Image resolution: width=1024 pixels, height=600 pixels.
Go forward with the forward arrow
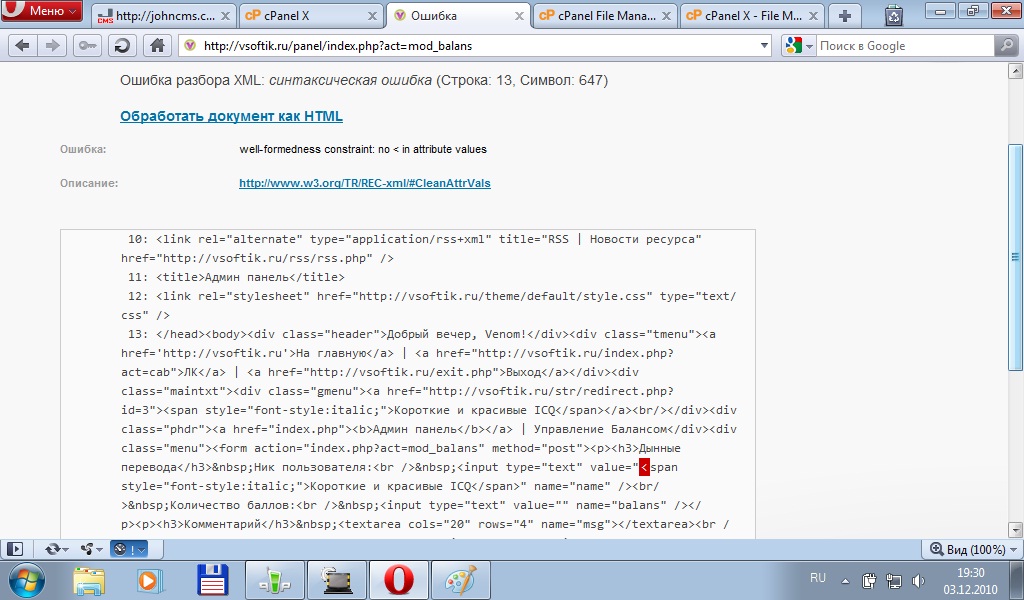click(x=52, y=46)
